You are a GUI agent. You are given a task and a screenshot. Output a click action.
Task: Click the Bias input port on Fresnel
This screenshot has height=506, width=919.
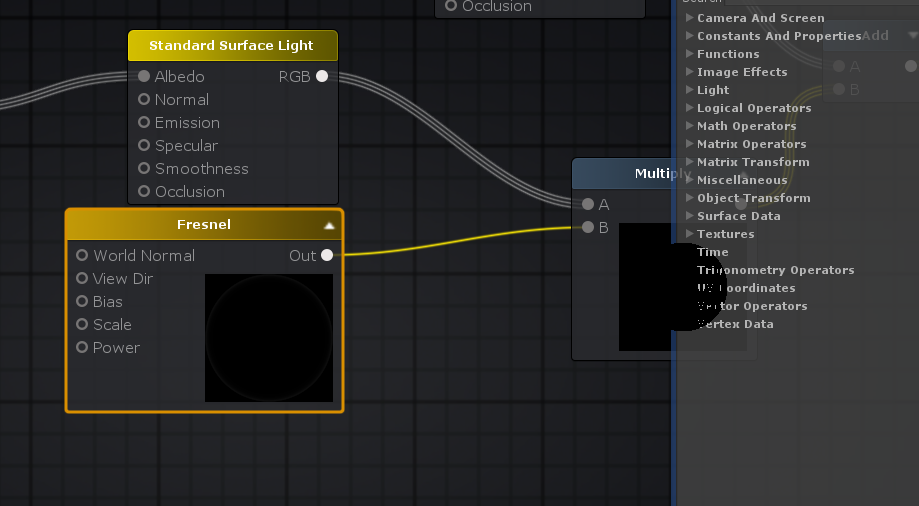pyautogui.click(x=82, y=301)
